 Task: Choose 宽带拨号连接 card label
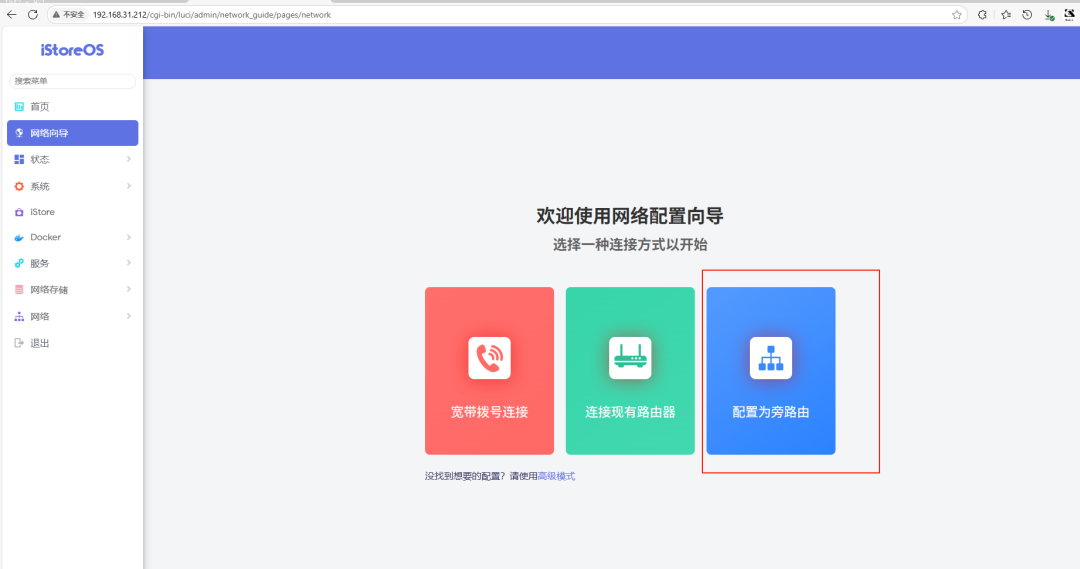click(x=490, y=412)
